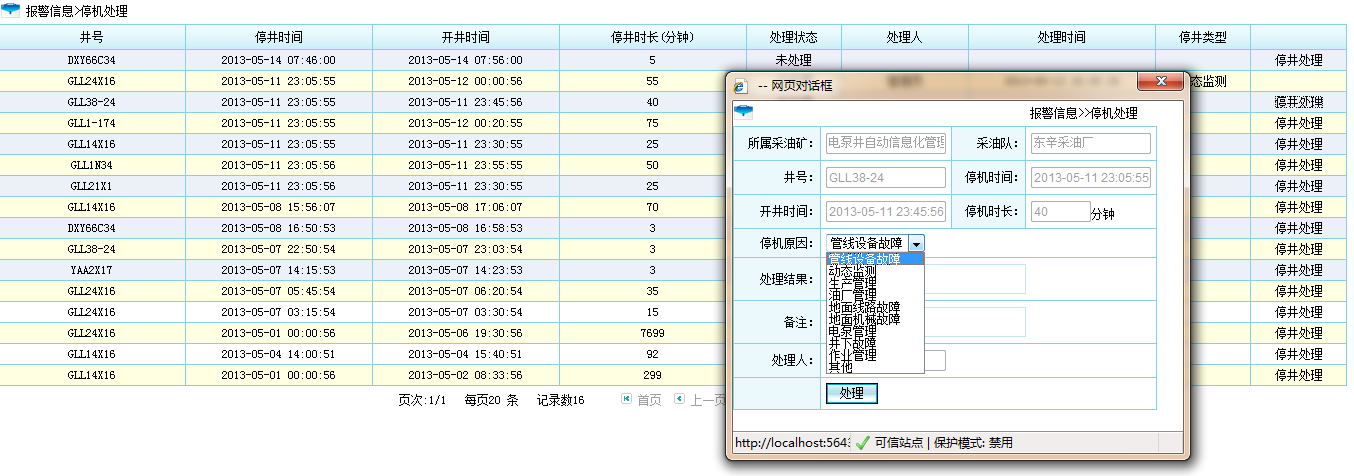Click the previous page arrow icon beside 上一页
Image resolution: width=1354 pixels, height=476 pixels.
tap(679, 399)
